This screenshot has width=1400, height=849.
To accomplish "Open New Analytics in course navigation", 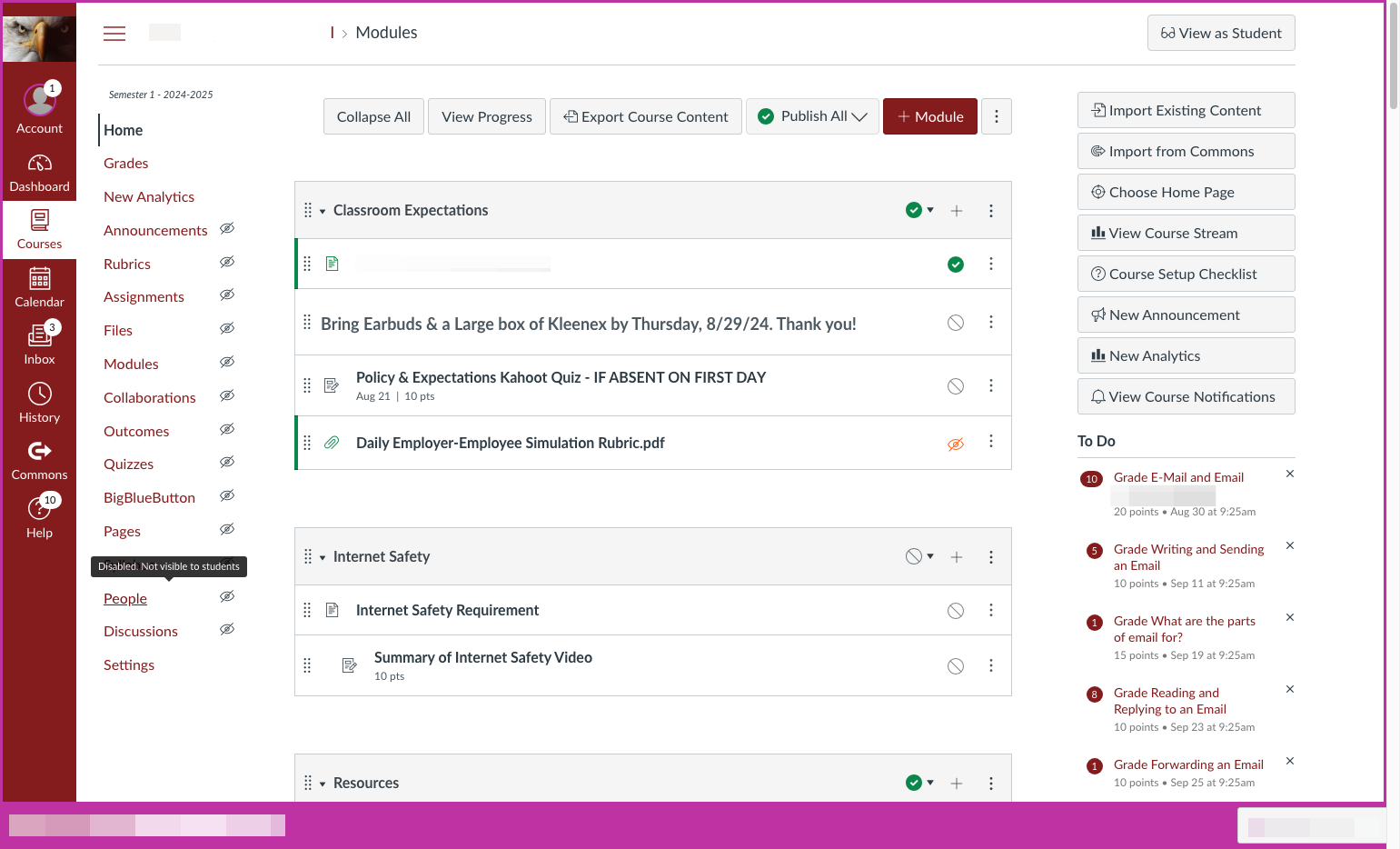I will click(x=149, y=197).
